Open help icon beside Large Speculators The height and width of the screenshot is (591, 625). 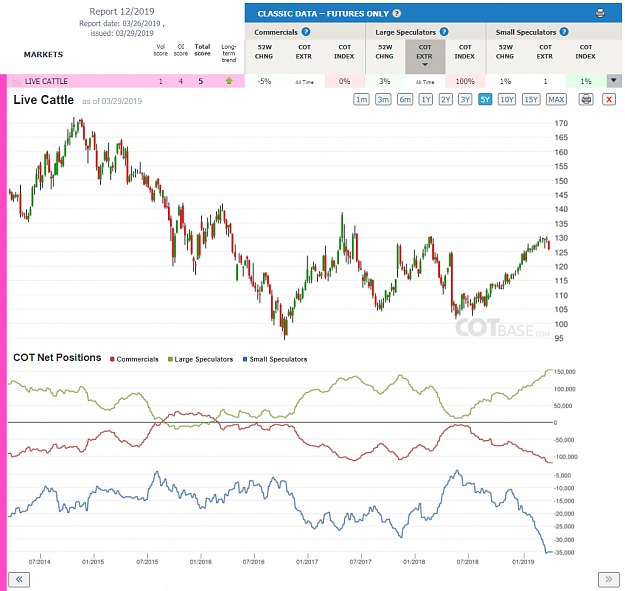pyautogui.click(x=444, y=32)
